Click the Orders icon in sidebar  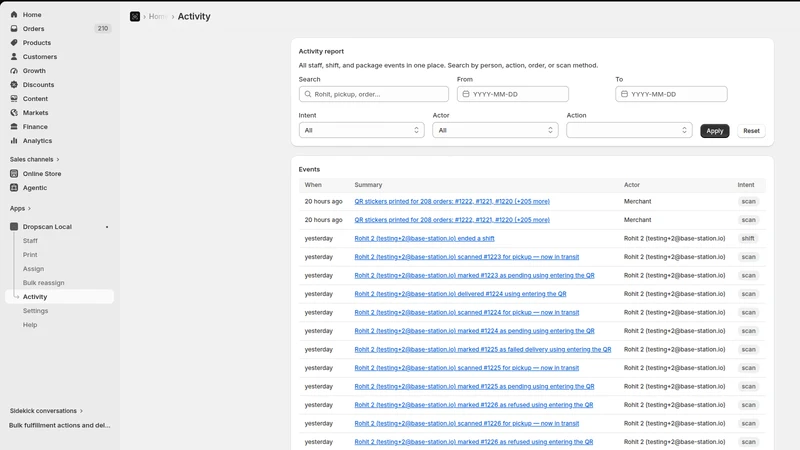14,29
